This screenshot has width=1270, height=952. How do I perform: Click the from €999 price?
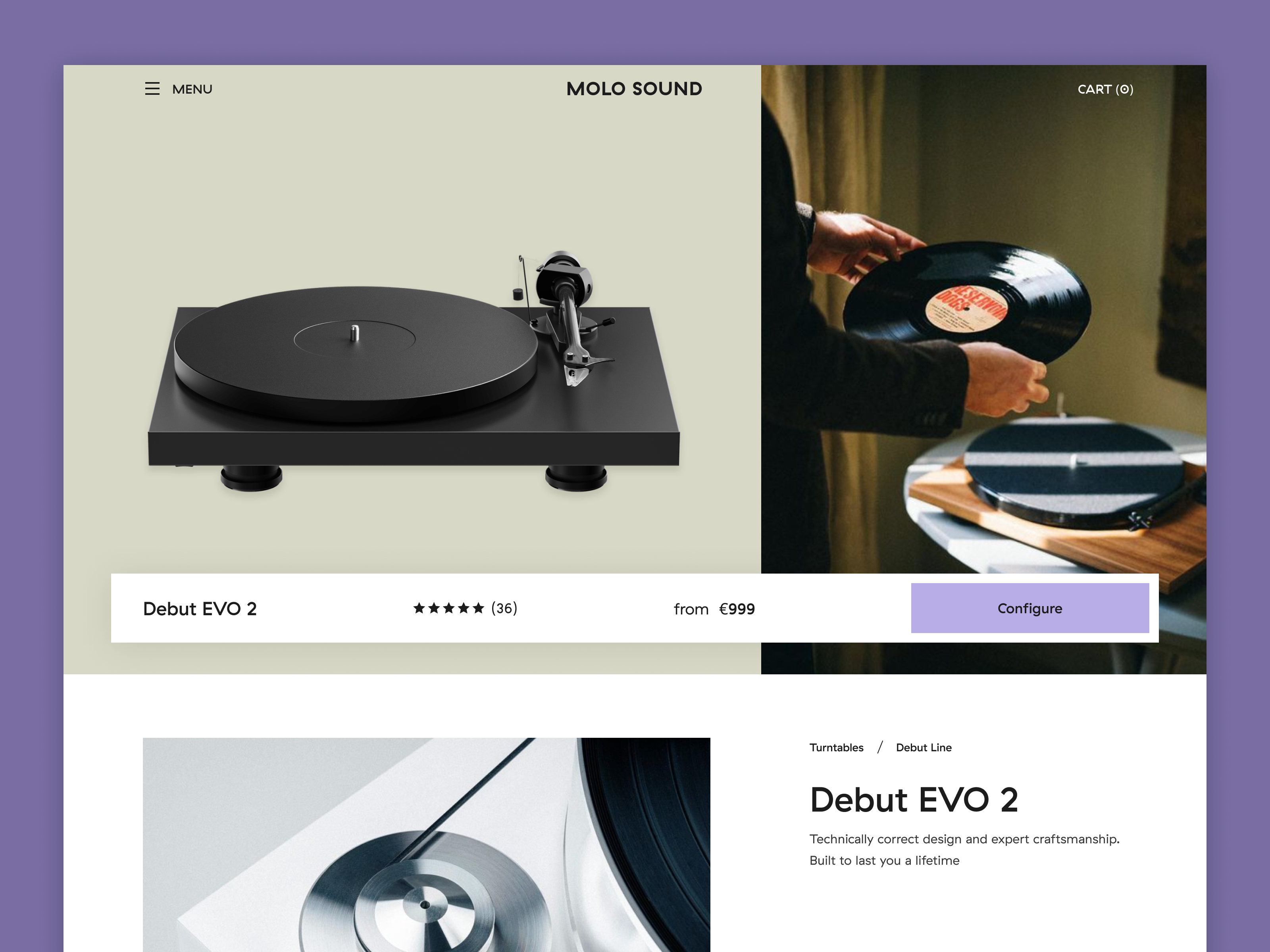tap(714, 609)
